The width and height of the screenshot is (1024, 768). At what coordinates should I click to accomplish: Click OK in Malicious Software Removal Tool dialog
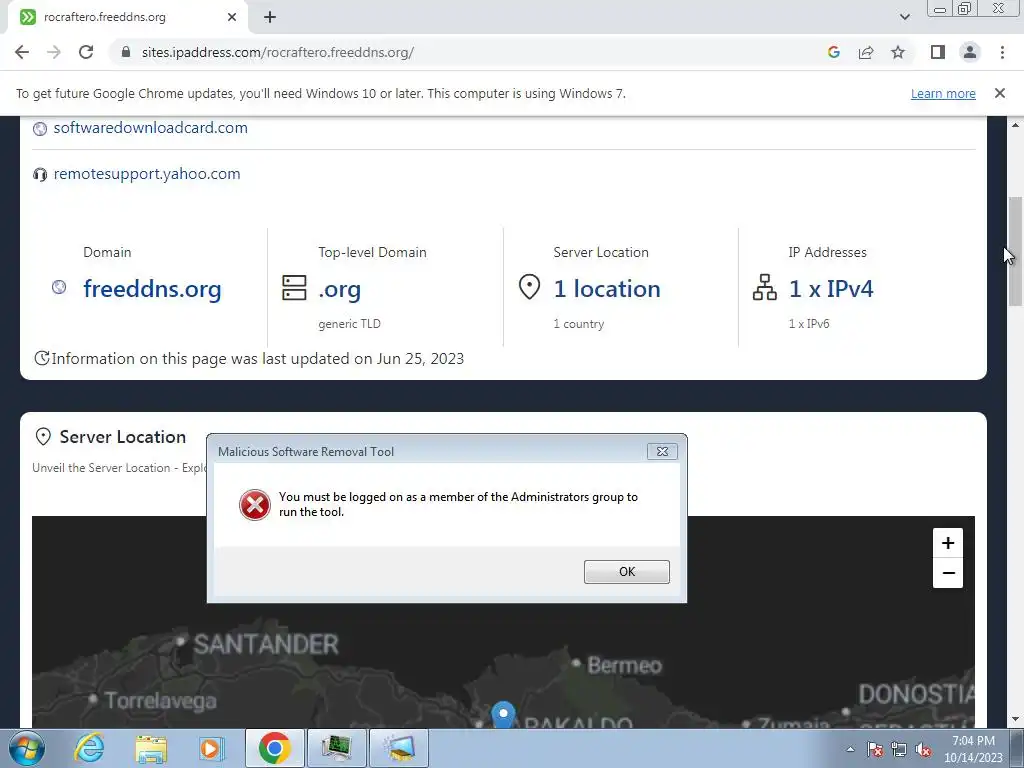(626, 571)
